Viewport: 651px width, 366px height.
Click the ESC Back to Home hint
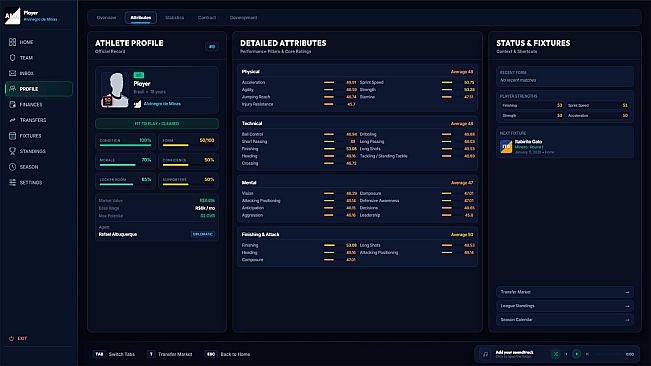(x=228, y=354)
